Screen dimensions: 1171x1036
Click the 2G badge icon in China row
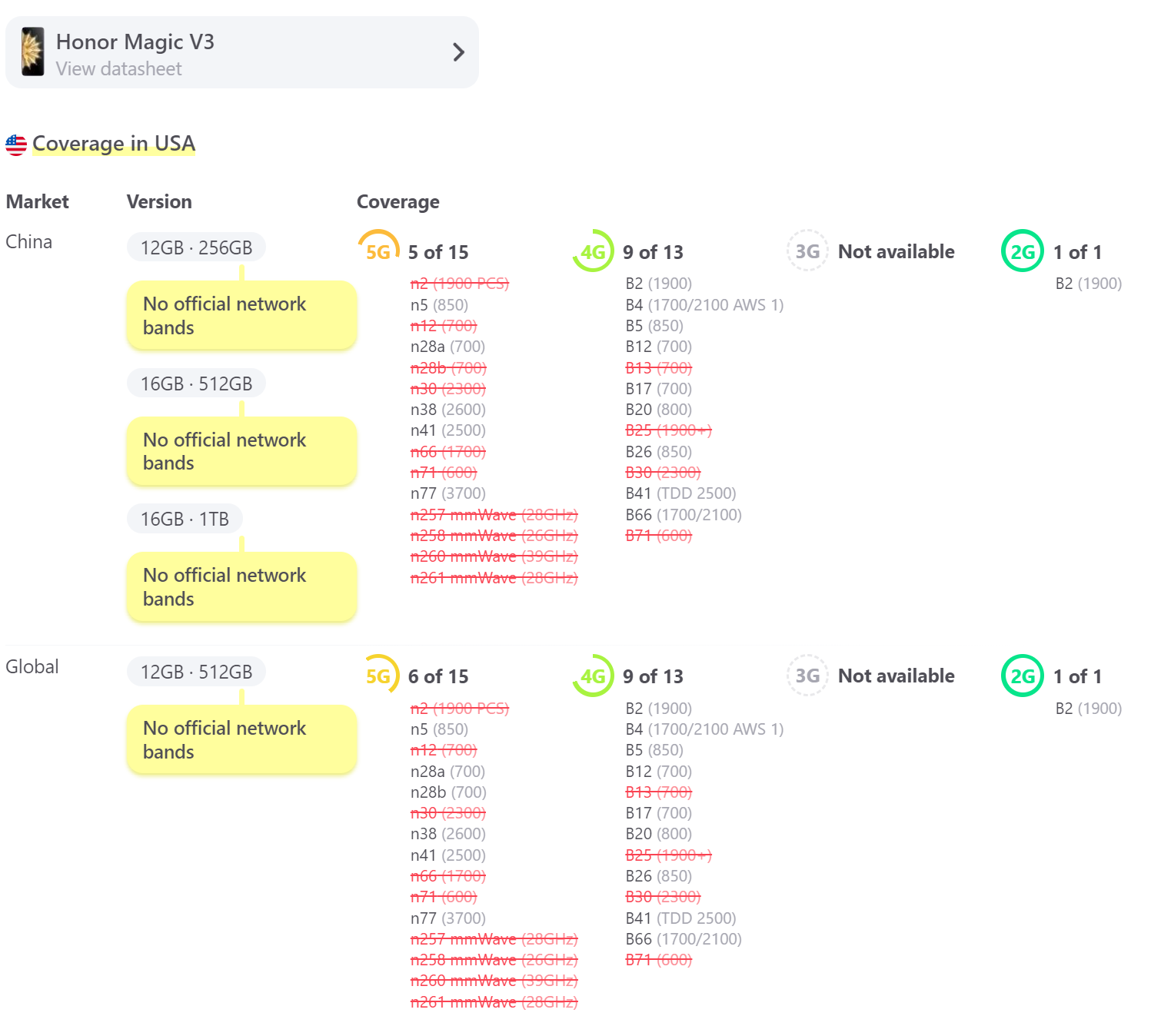point(1022,251)
